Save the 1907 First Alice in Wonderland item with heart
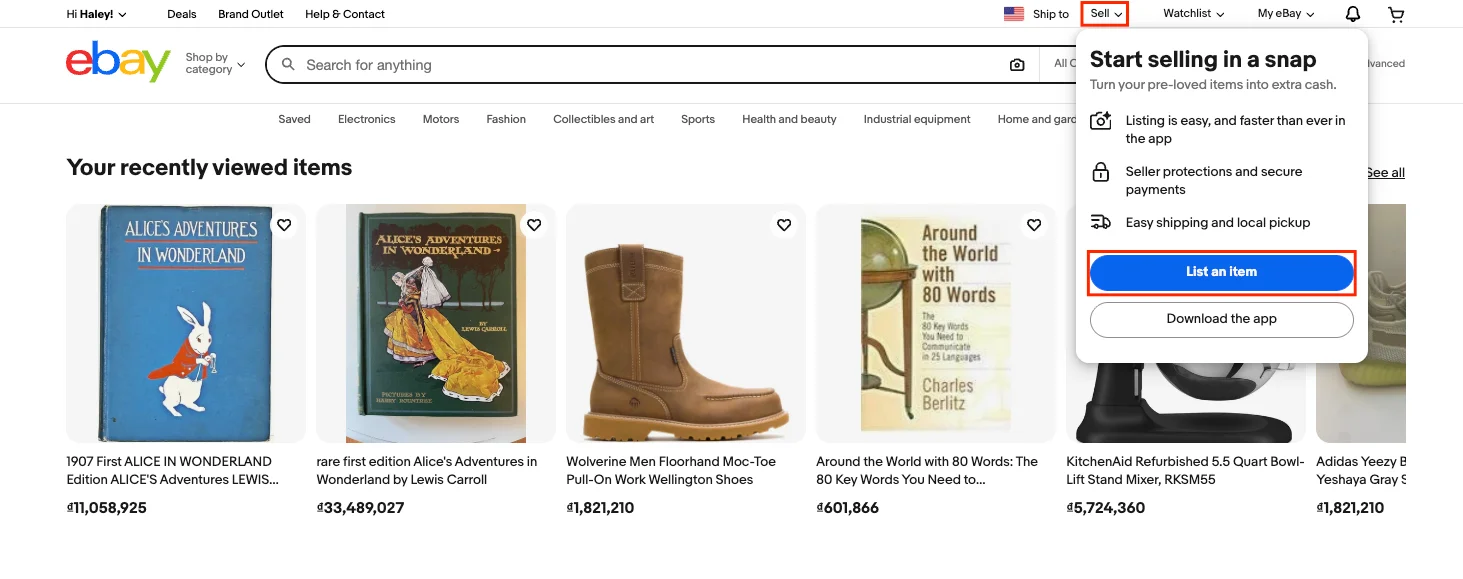The height and width of the screenshot is (579, 1463). (284, 225)
